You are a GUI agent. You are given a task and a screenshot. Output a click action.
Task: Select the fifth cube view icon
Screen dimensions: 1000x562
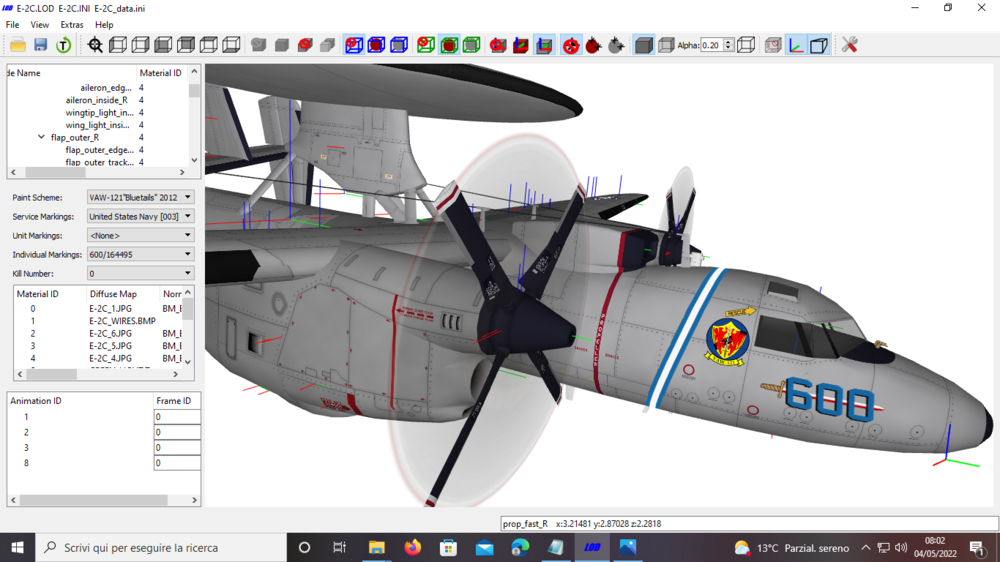point(209,45)
